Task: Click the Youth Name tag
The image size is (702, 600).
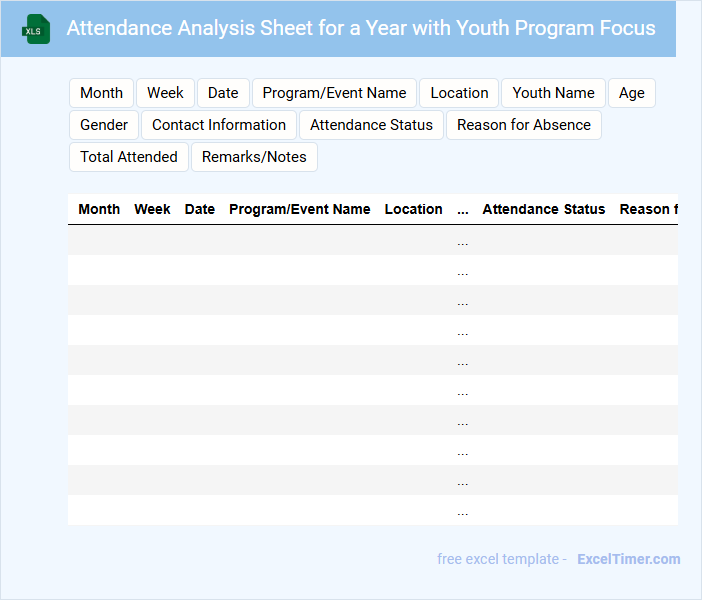Action: click(553, 93)
